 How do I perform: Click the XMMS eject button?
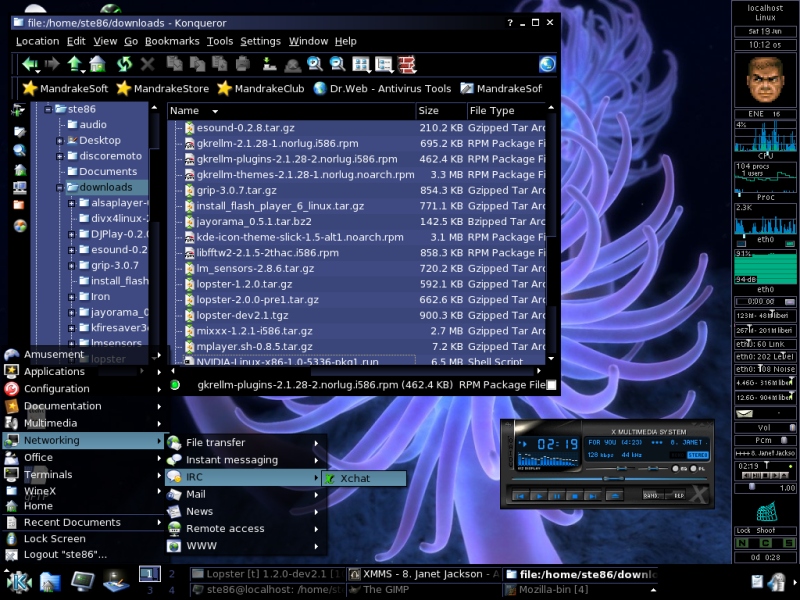[614, 495]
